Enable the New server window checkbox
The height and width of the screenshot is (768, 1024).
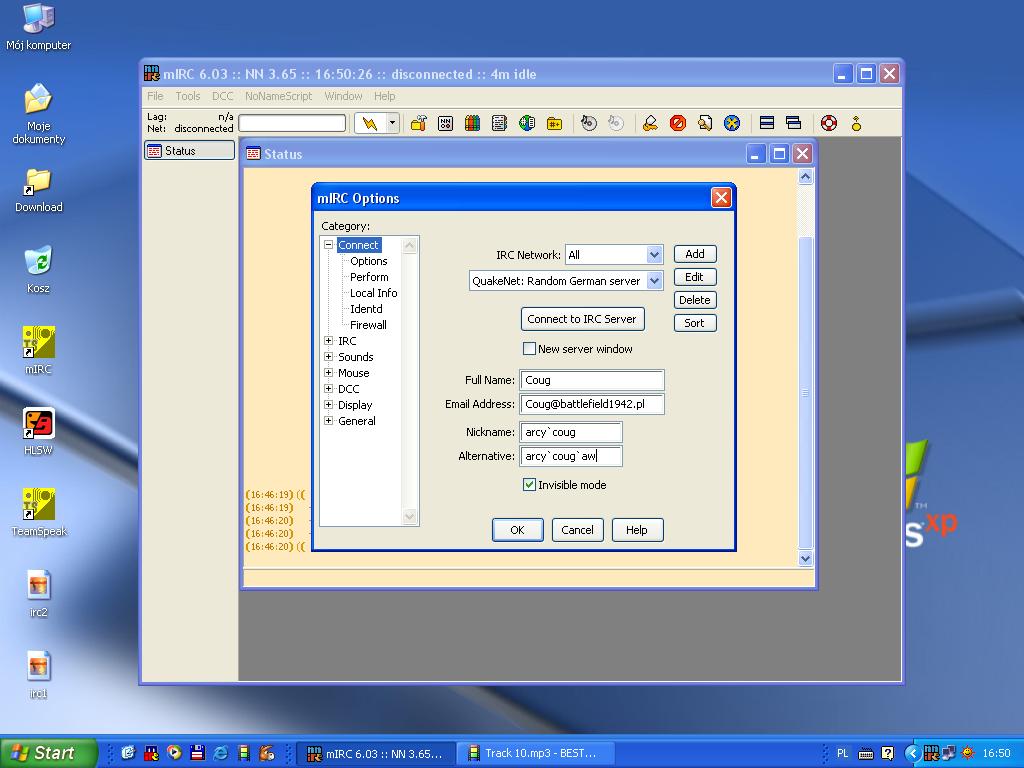[530, 349]
